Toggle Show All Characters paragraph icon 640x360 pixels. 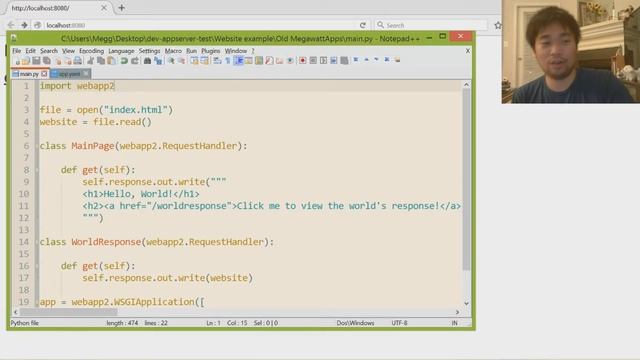(228, 61)
